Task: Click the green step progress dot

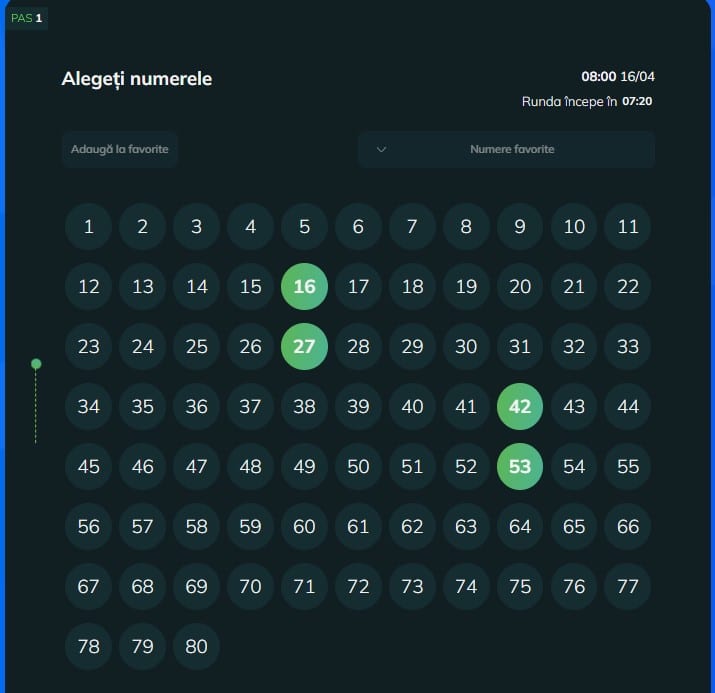Action: tap(36, 364)
